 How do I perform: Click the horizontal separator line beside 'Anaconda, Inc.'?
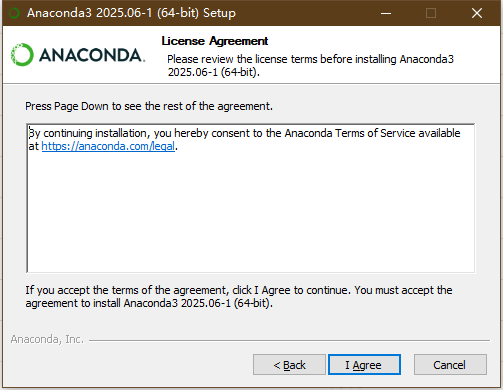click(289, 340)
